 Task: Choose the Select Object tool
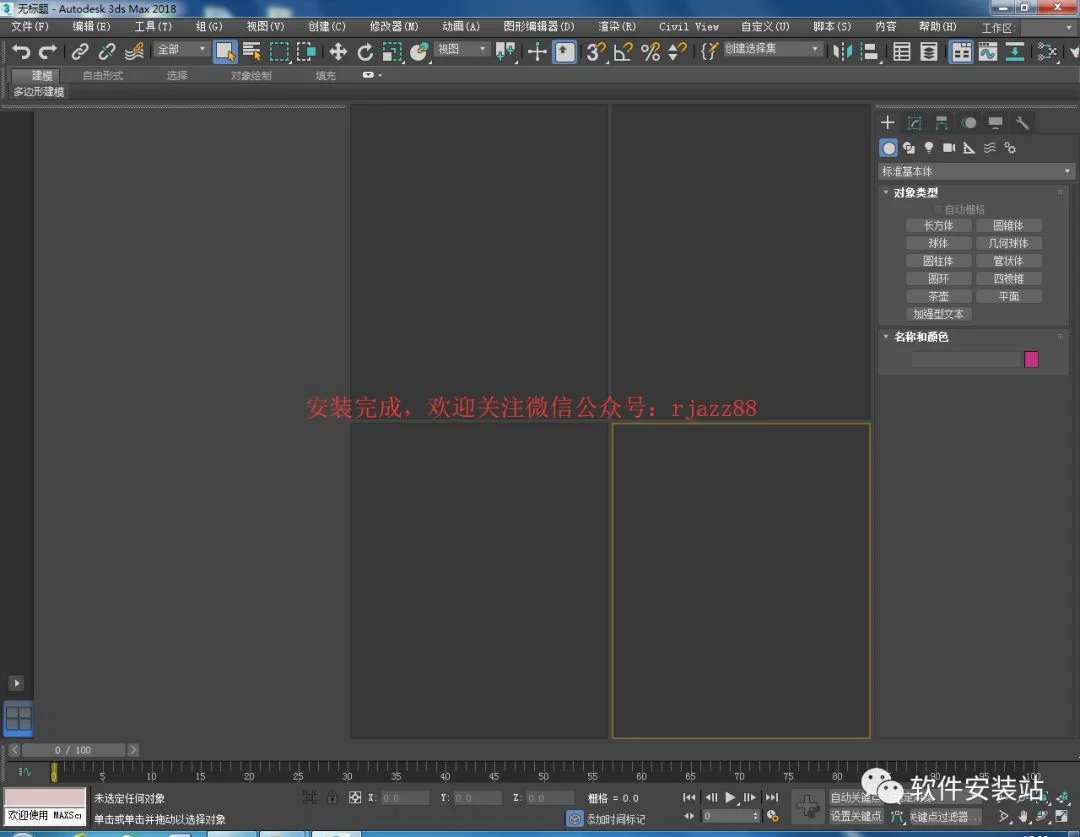click(225, 52)
